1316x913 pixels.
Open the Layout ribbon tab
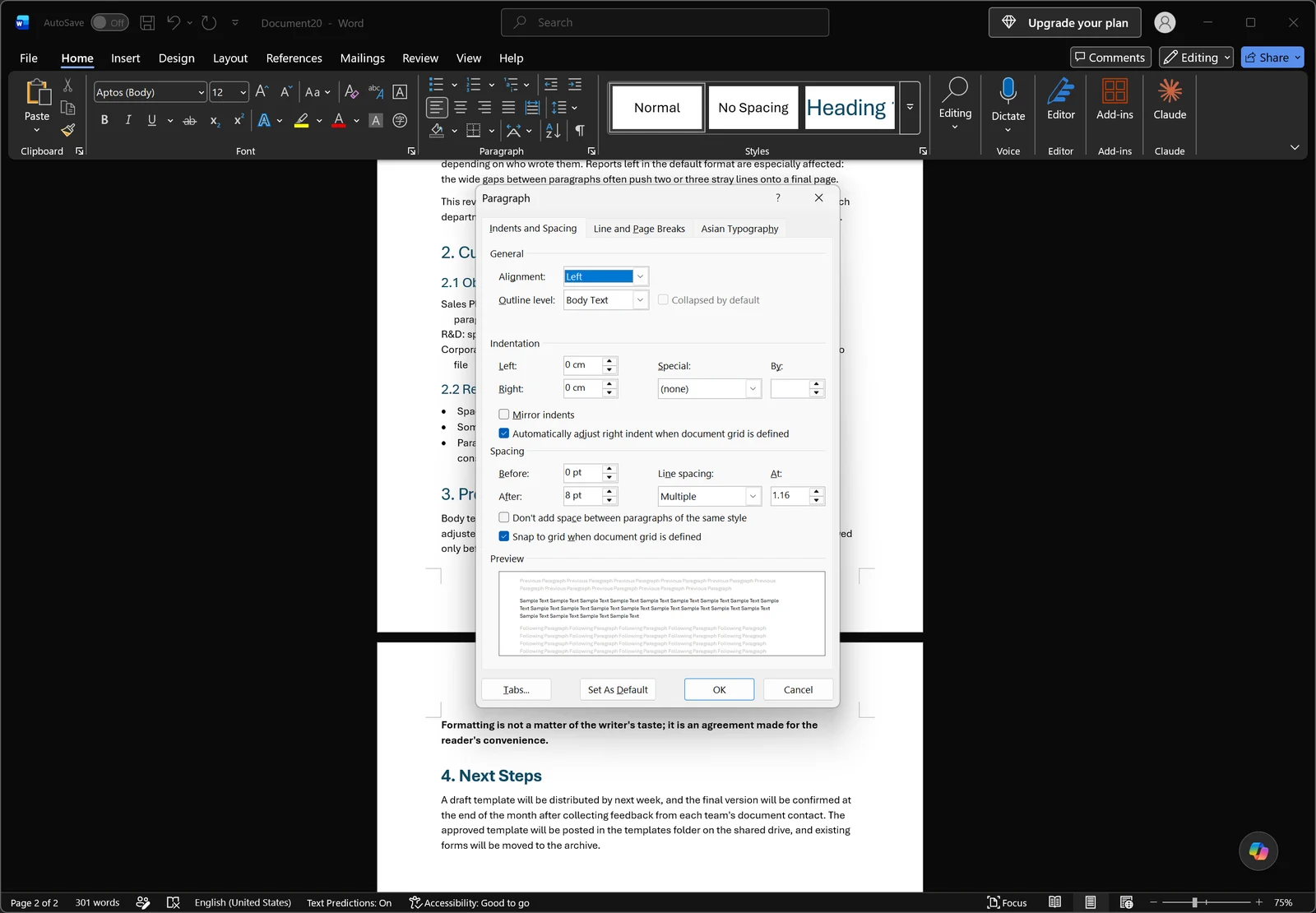pyautogui.click(x=230, y=58)
